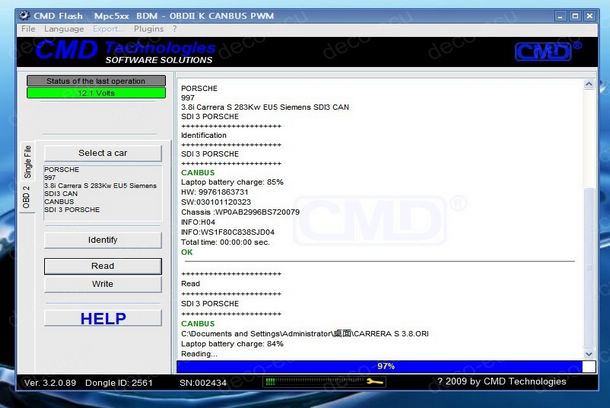Switch to the Single File tab
This screenshot has height=408, width=610.
27,161
